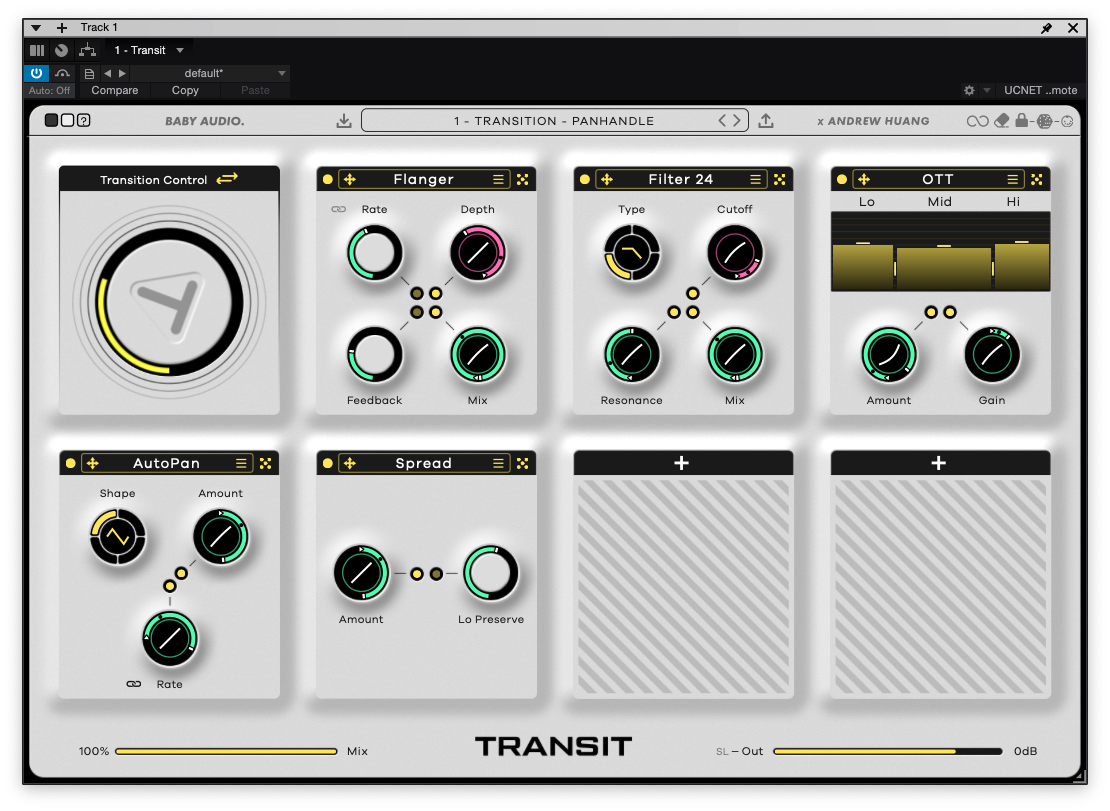Open AutoPan module menu lines
This screenshot has width=1110, height=811.
(241, 464)
